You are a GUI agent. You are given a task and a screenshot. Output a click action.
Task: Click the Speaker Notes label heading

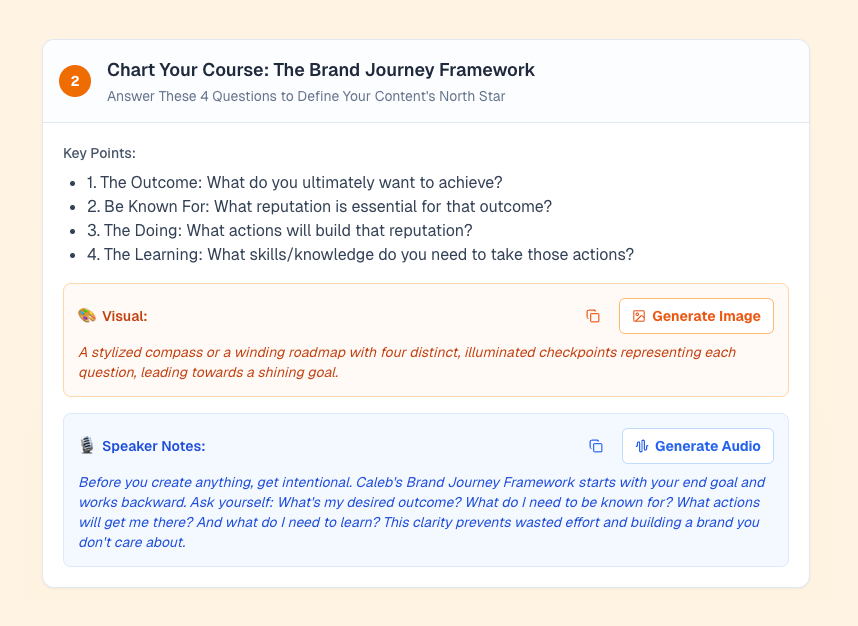point(154,446)
